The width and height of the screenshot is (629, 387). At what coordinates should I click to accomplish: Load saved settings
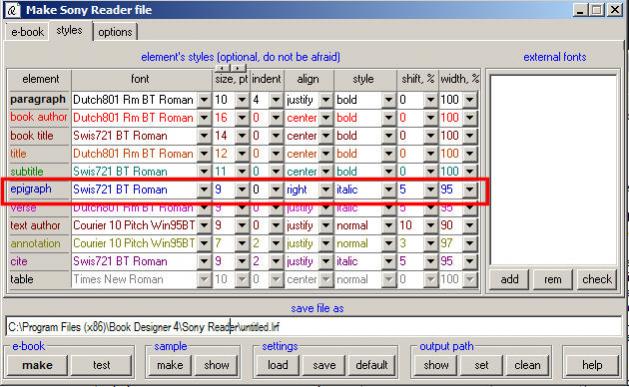[278, 365]
